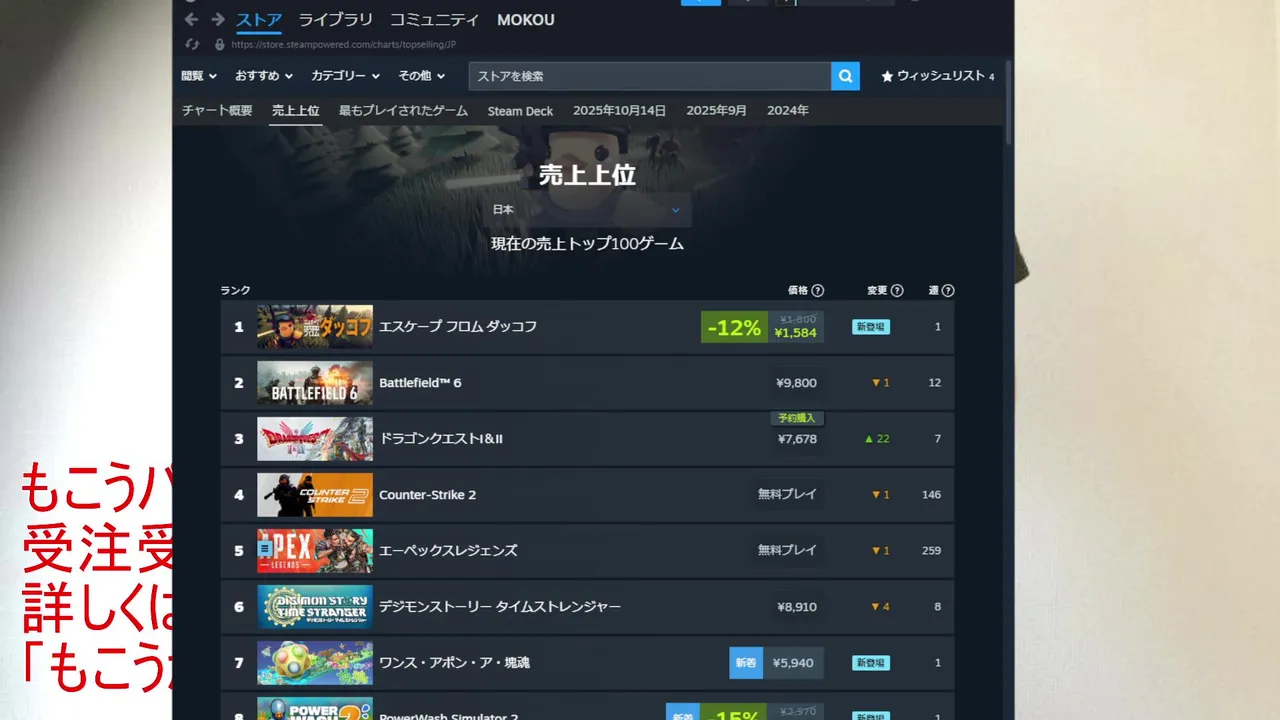Viewport: 1280px width, 720px height.
Task: Click the ¥1,584 discounted price
Action: (x=795, y=333)
